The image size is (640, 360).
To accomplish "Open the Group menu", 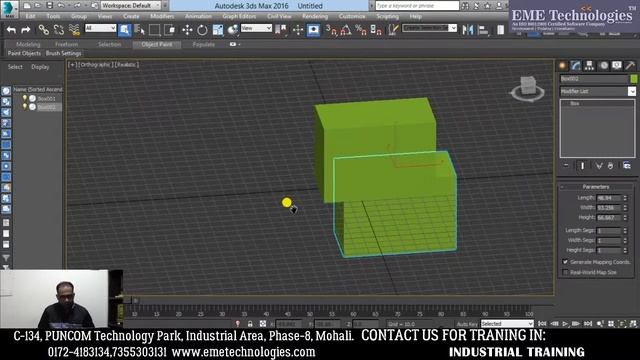I will (x=79, y=16).
